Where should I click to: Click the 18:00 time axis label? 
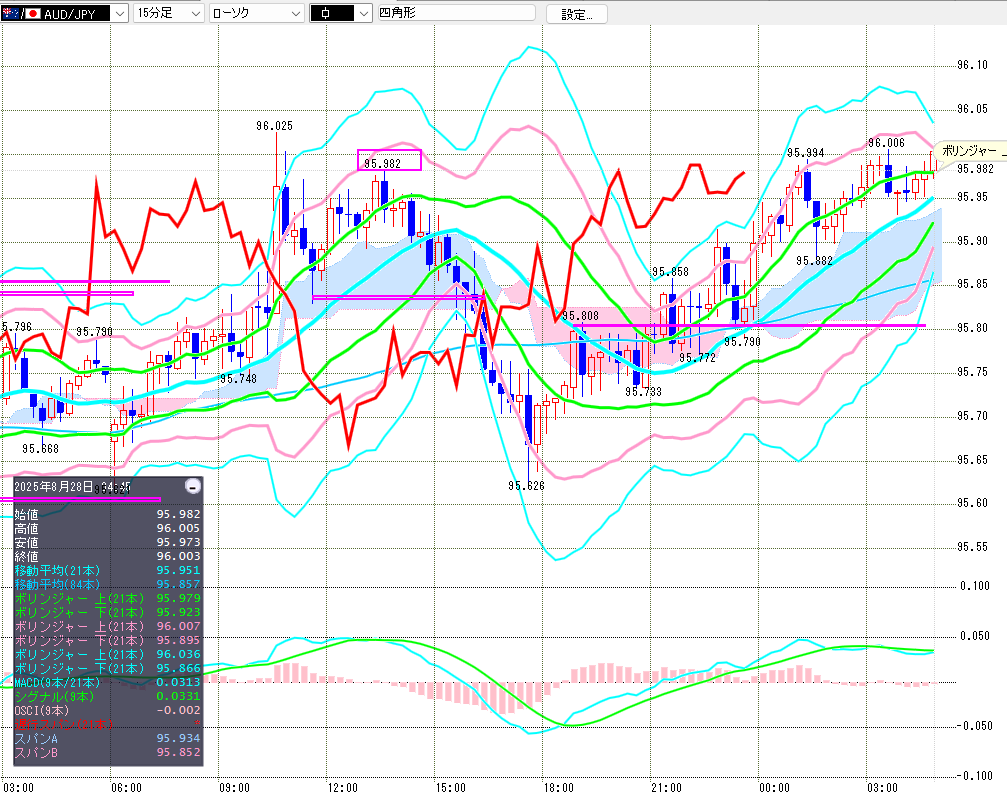558,788
